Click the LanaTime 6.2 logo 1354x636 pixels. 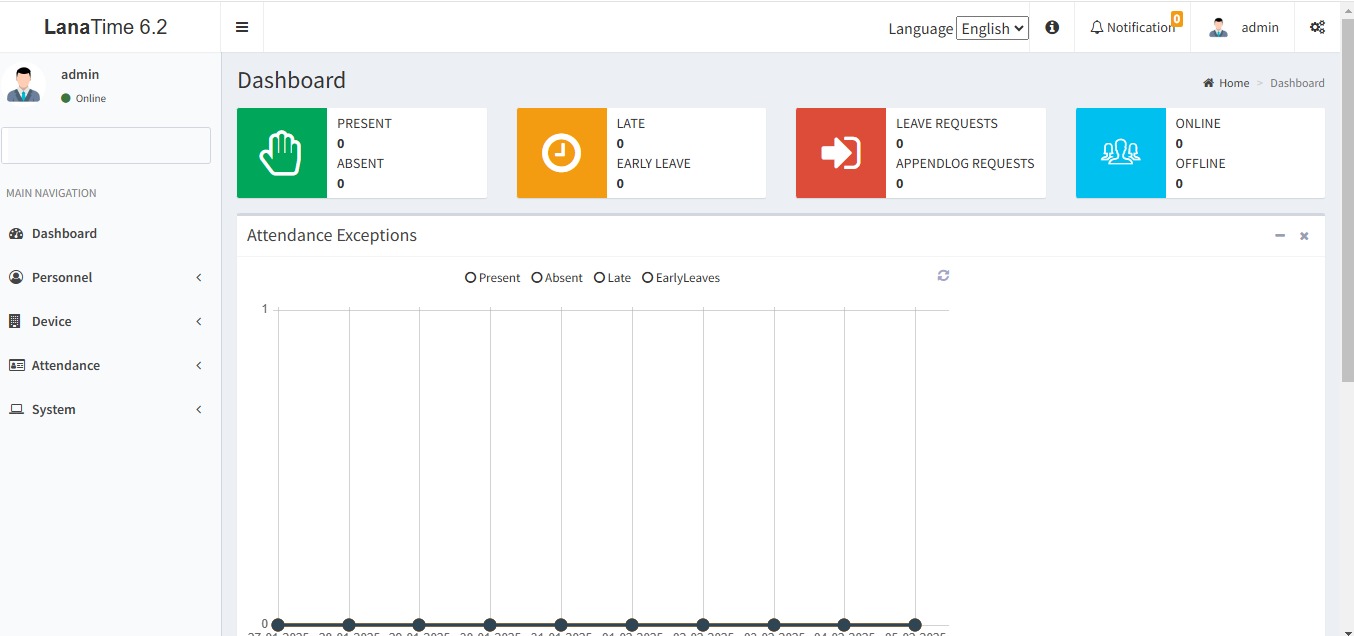106,27
